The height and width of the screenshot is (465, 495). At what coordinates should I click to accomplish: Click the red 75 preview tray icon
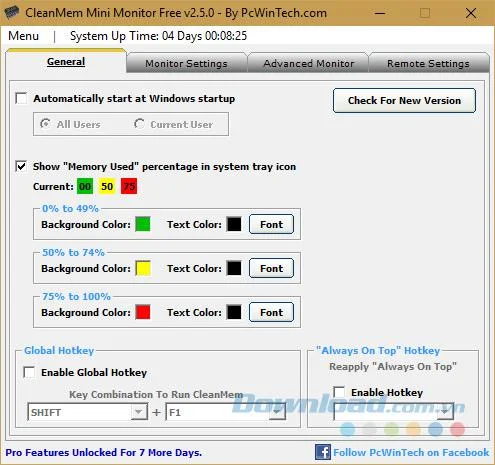pyautogui.click(x=129, y=186)
